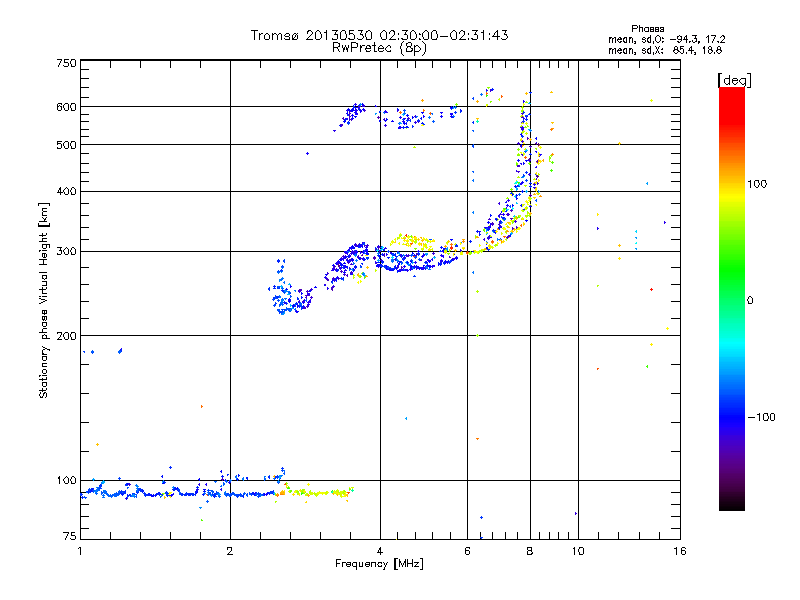
Task: Click the colorbar tick label '100'
Action: [757, 184]
